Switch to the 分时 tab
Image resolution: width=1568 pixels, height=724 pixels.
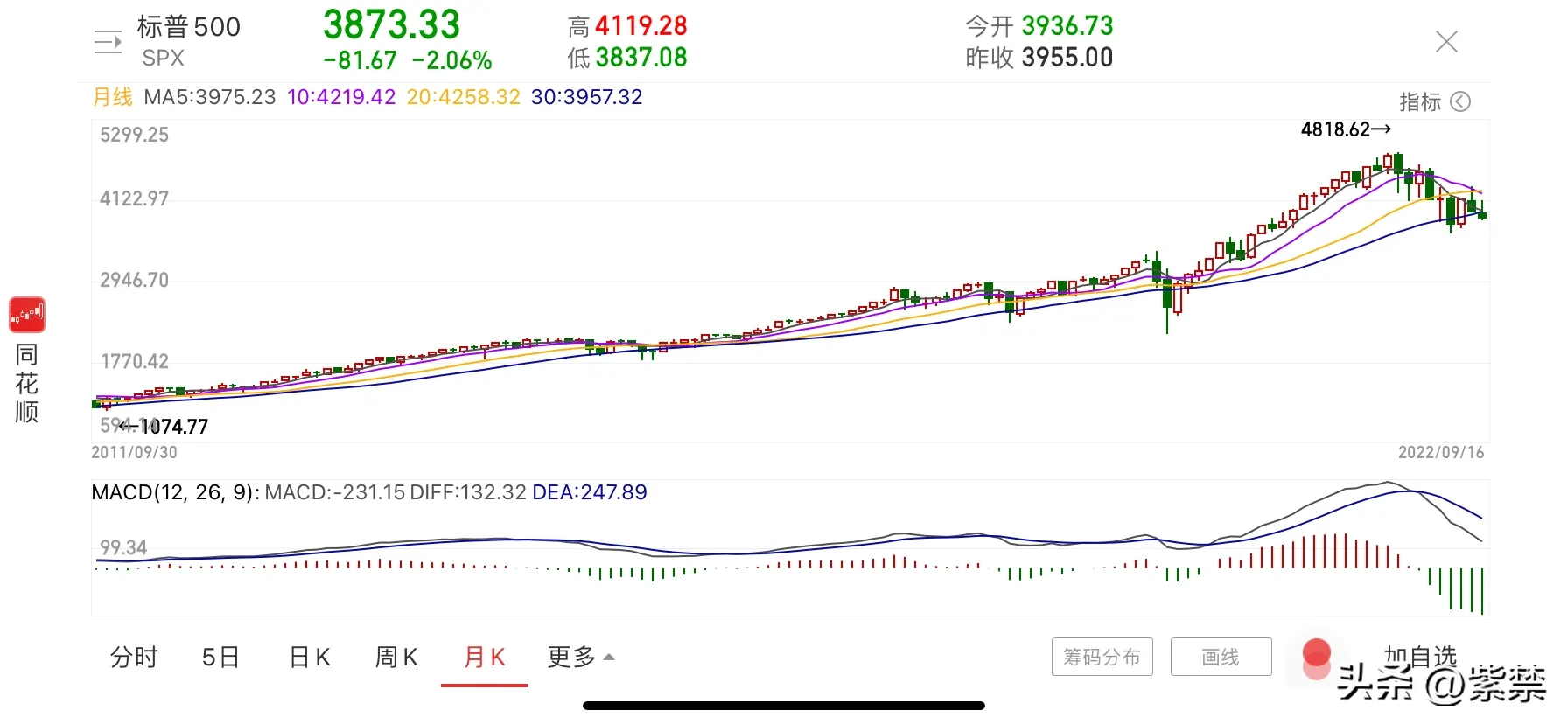click(x=134, y=657)
